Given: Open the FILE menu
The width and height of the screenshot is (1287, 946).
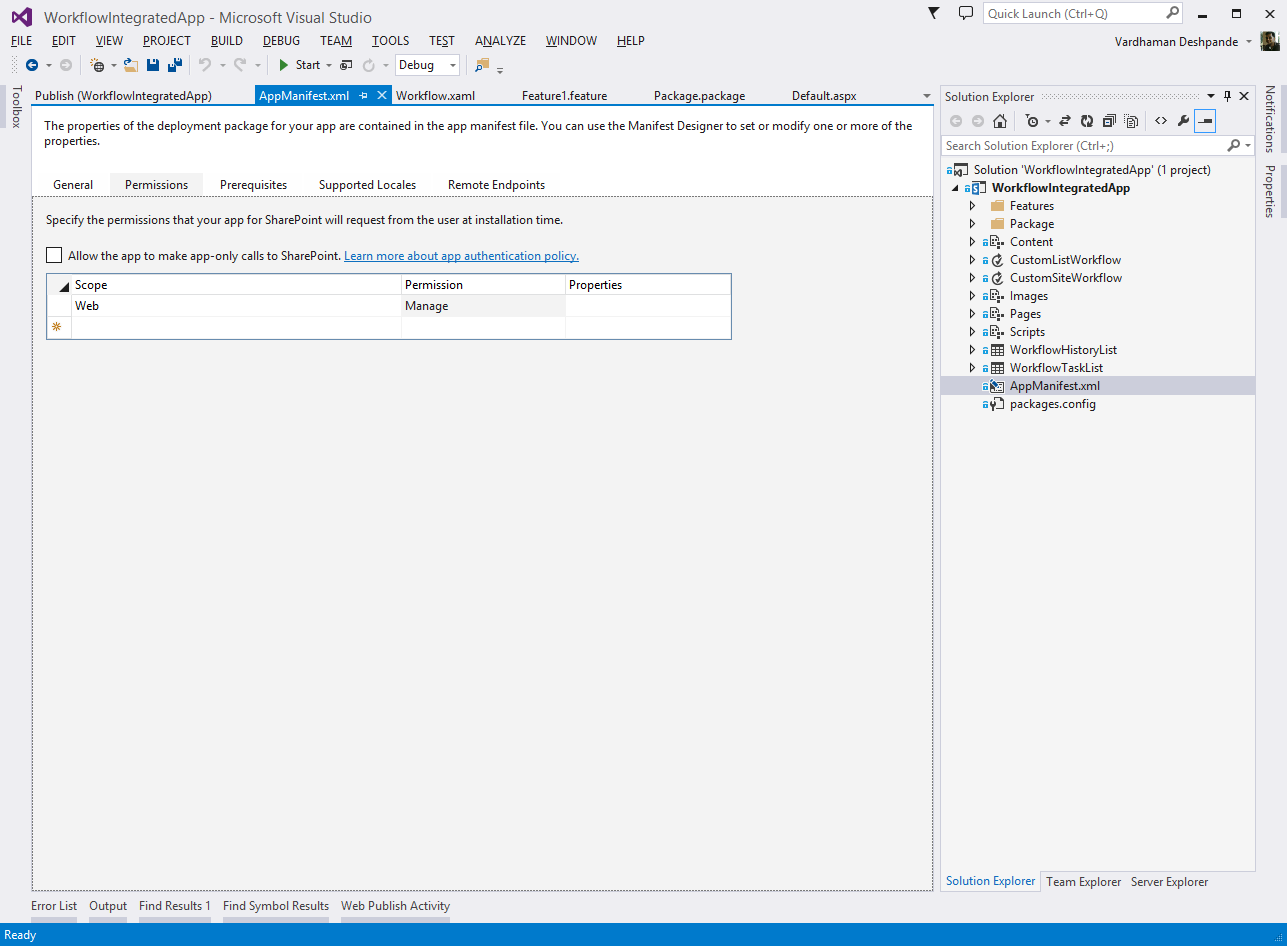Looking at the screenshot, I should point(22,41).
